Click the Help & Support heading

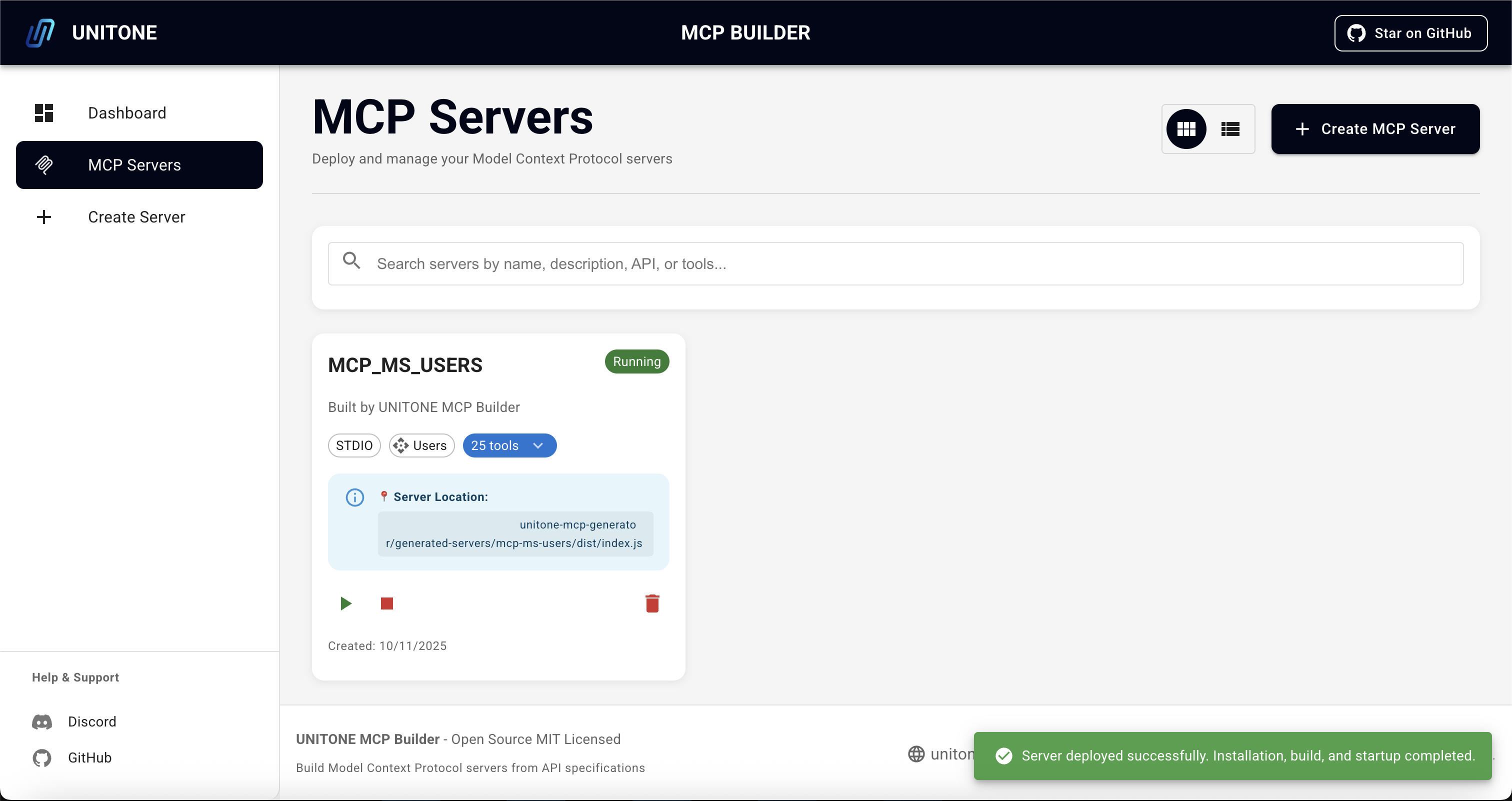coord(75,677)
